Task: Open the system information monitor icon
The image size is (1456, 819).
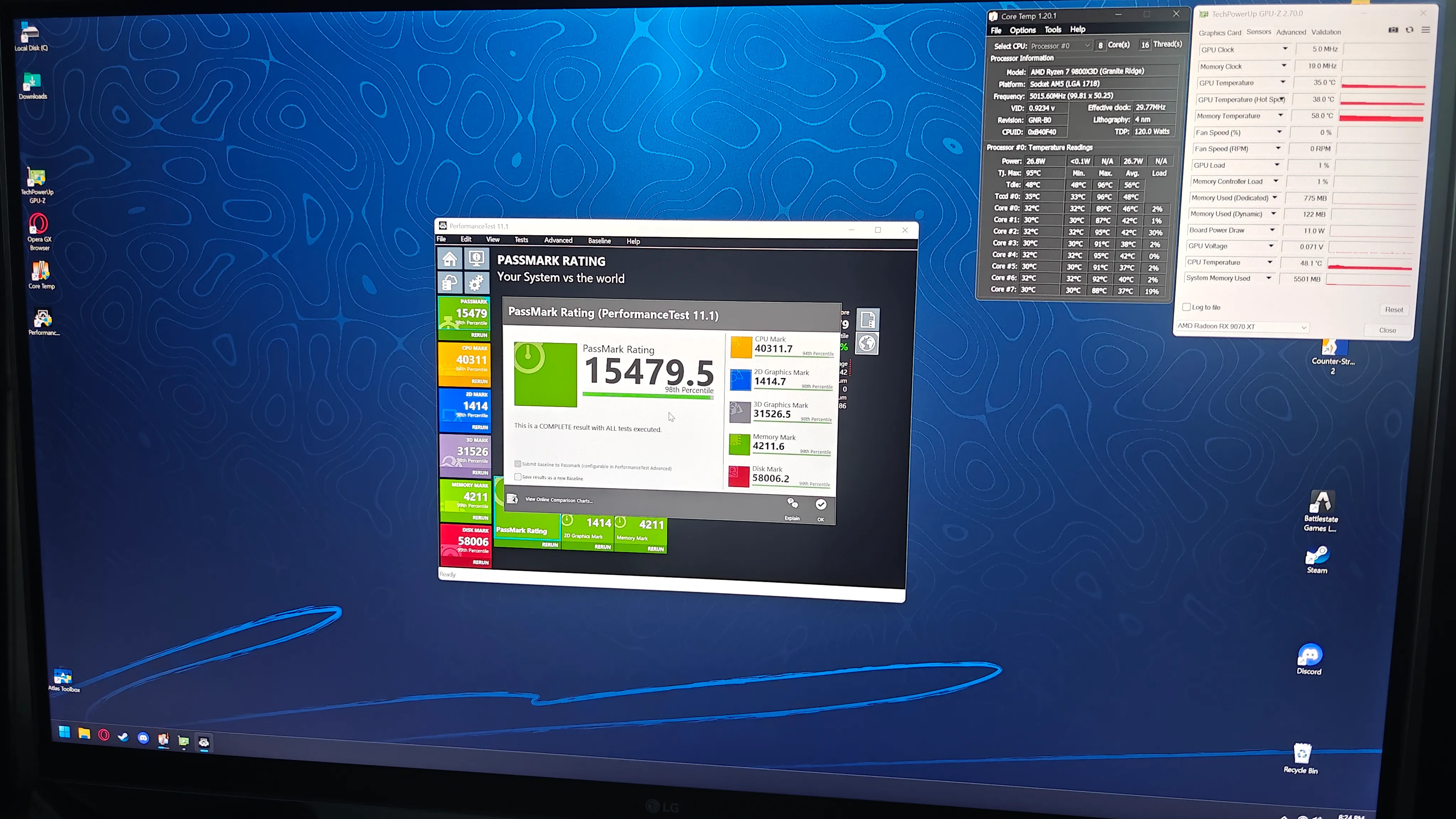Action: 476,259
